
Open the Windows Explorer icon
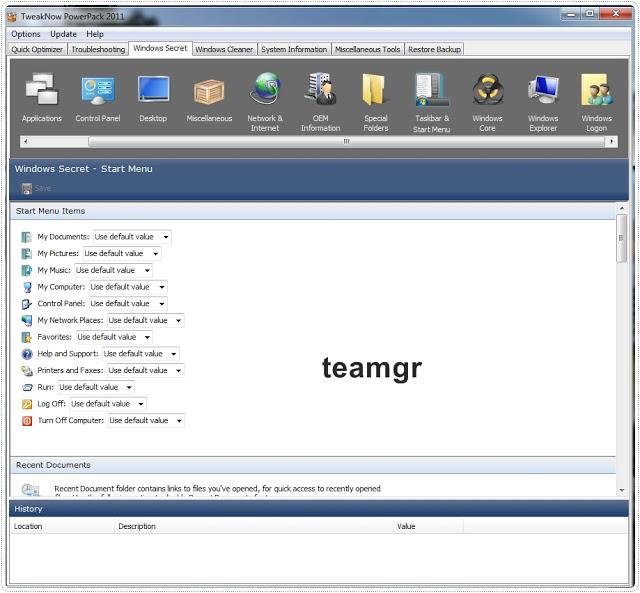pyautogui.click(x=543, y=89)
